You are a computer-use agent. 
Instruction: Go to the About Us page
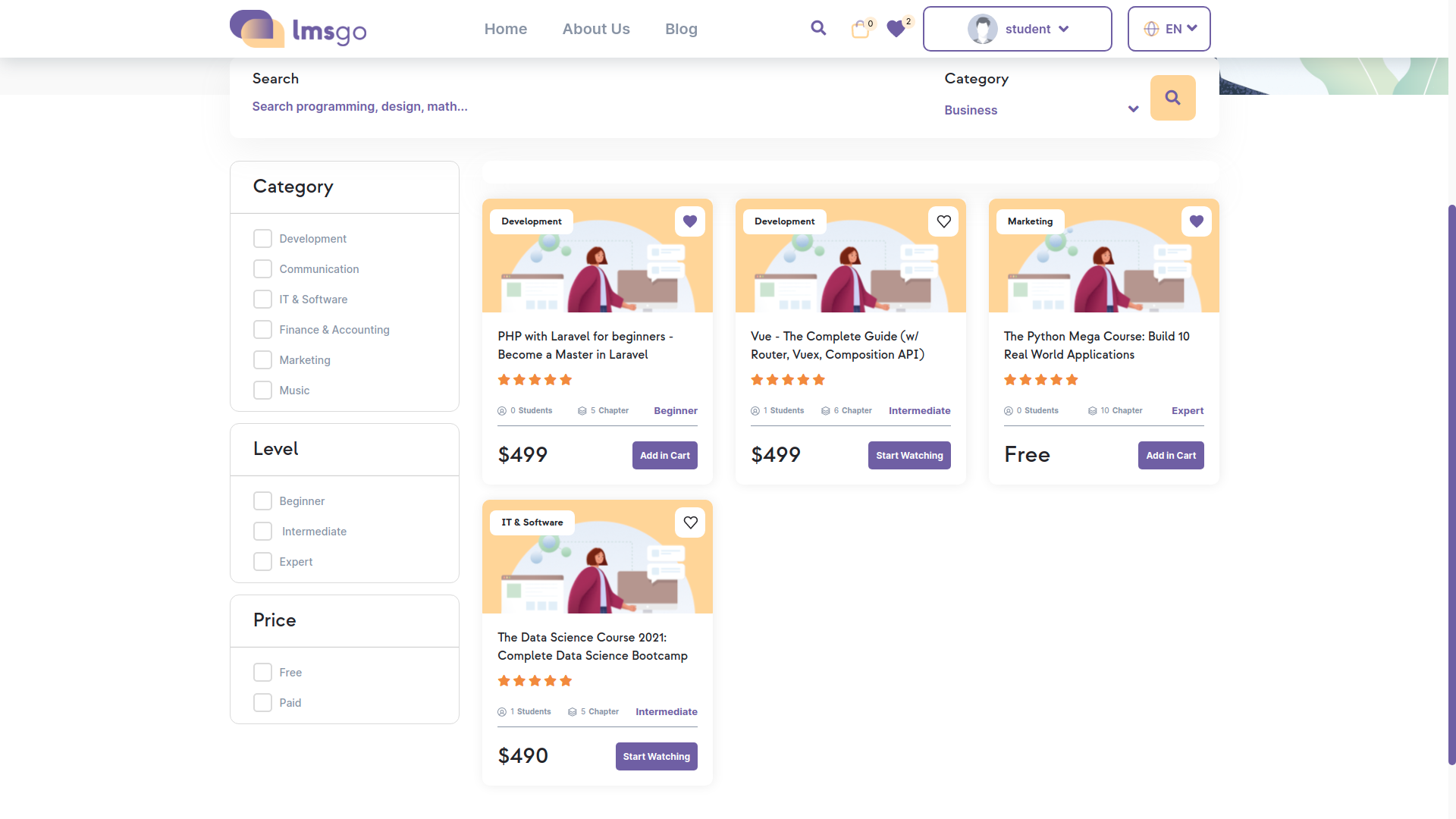(x=596, y=29)
